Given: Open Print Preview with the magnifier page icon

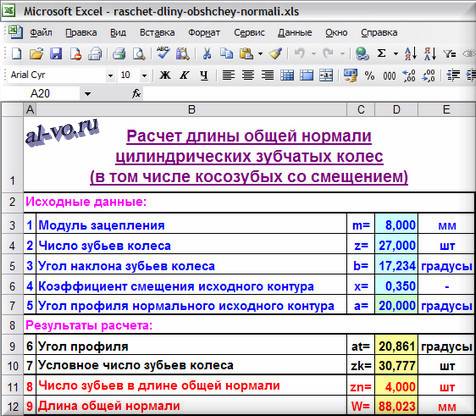Looking at the screenshot, I should click(x=139, y=54).
